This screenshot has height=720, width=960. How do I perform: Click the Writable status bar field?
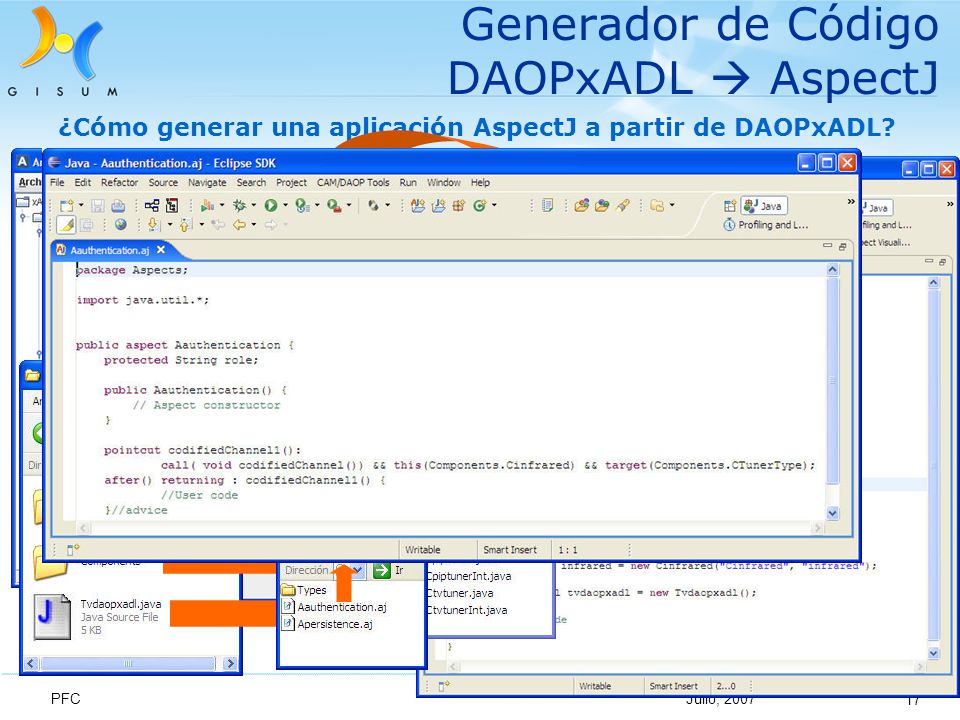click(422, 550)
